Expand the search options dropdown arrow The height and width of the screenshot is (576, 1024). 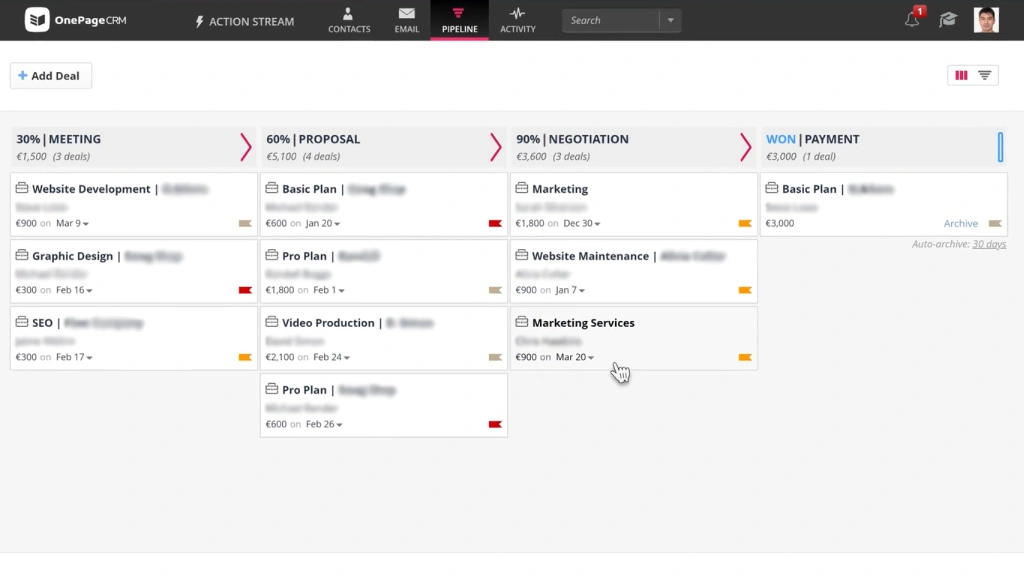coord(670,20)
